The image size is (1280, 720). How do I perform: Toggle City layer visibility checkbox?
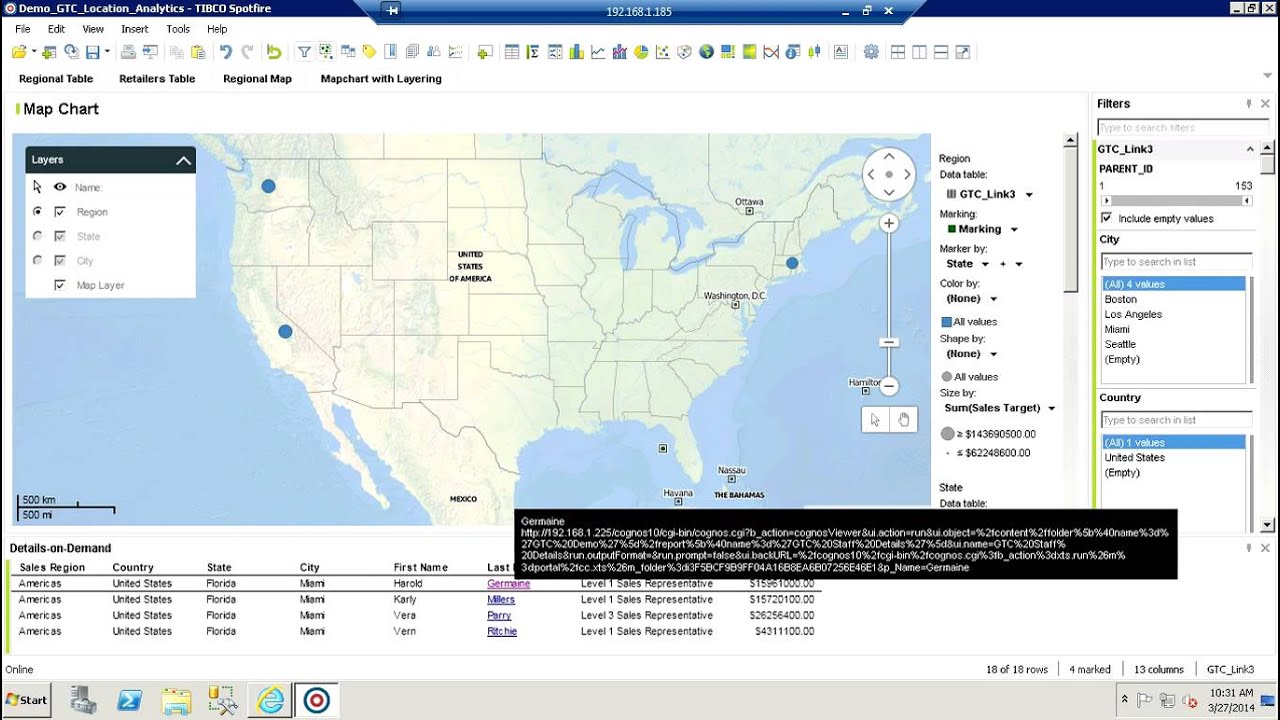(60, 261)
